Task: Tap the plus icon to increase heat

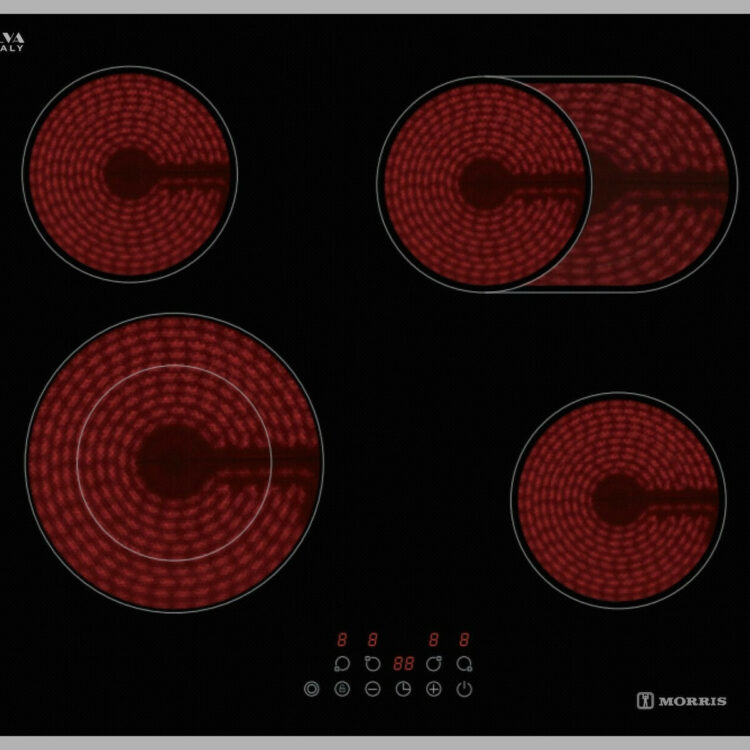Action: [434, 689]
